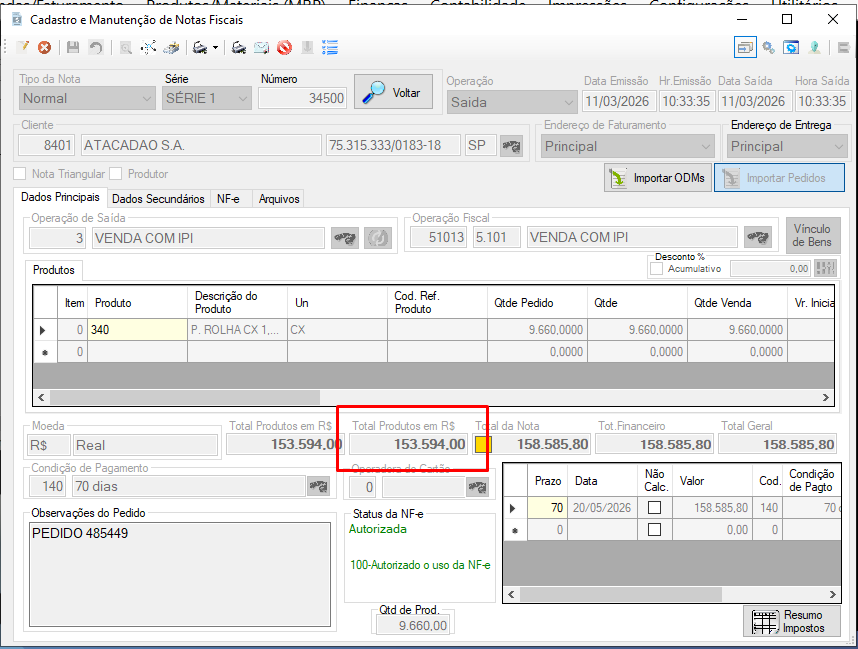Open the NF-e tab
This screenshot has height=649, width=858.
pyautogui.click(x=228, y=199)
